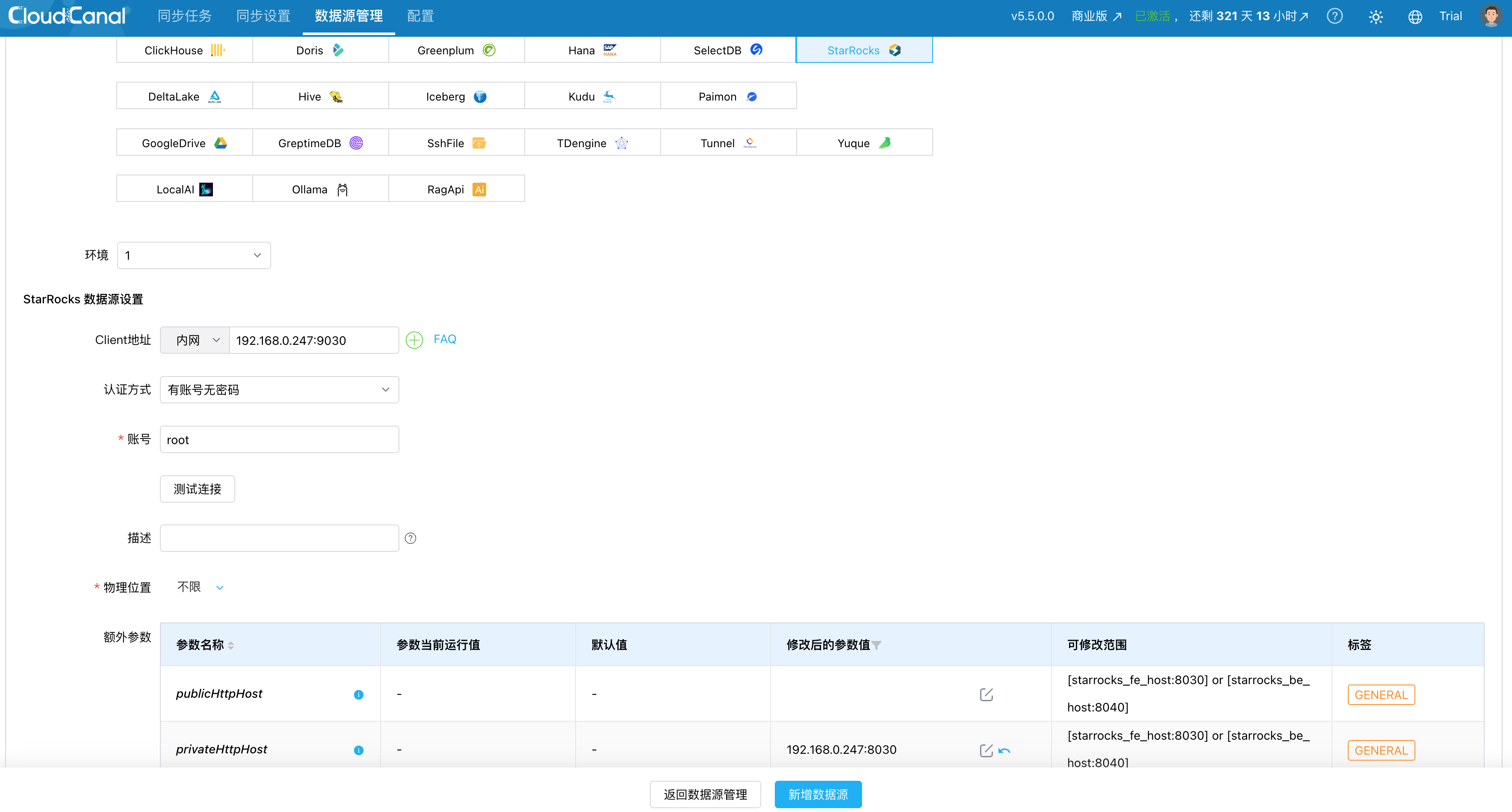The image size is (1512, 812).
Task: Switch to the 同步任务 tab
Action: (x=184, y=16)
